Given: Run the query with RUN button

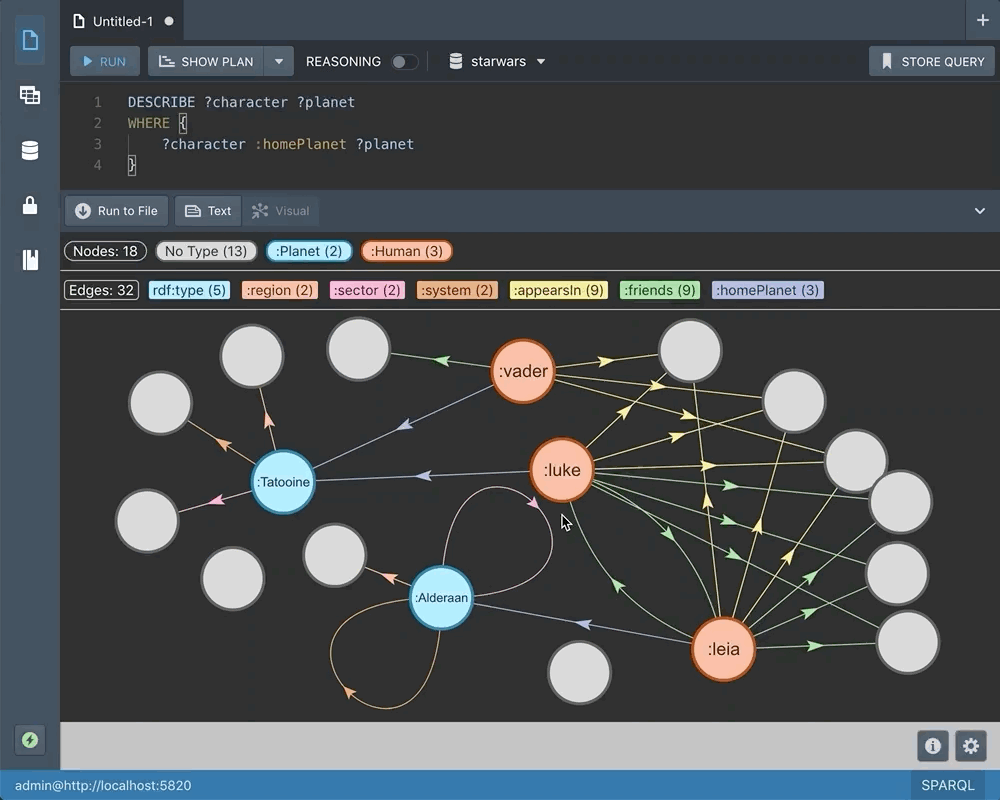Looking at the screenshot, I should (105, 62).
